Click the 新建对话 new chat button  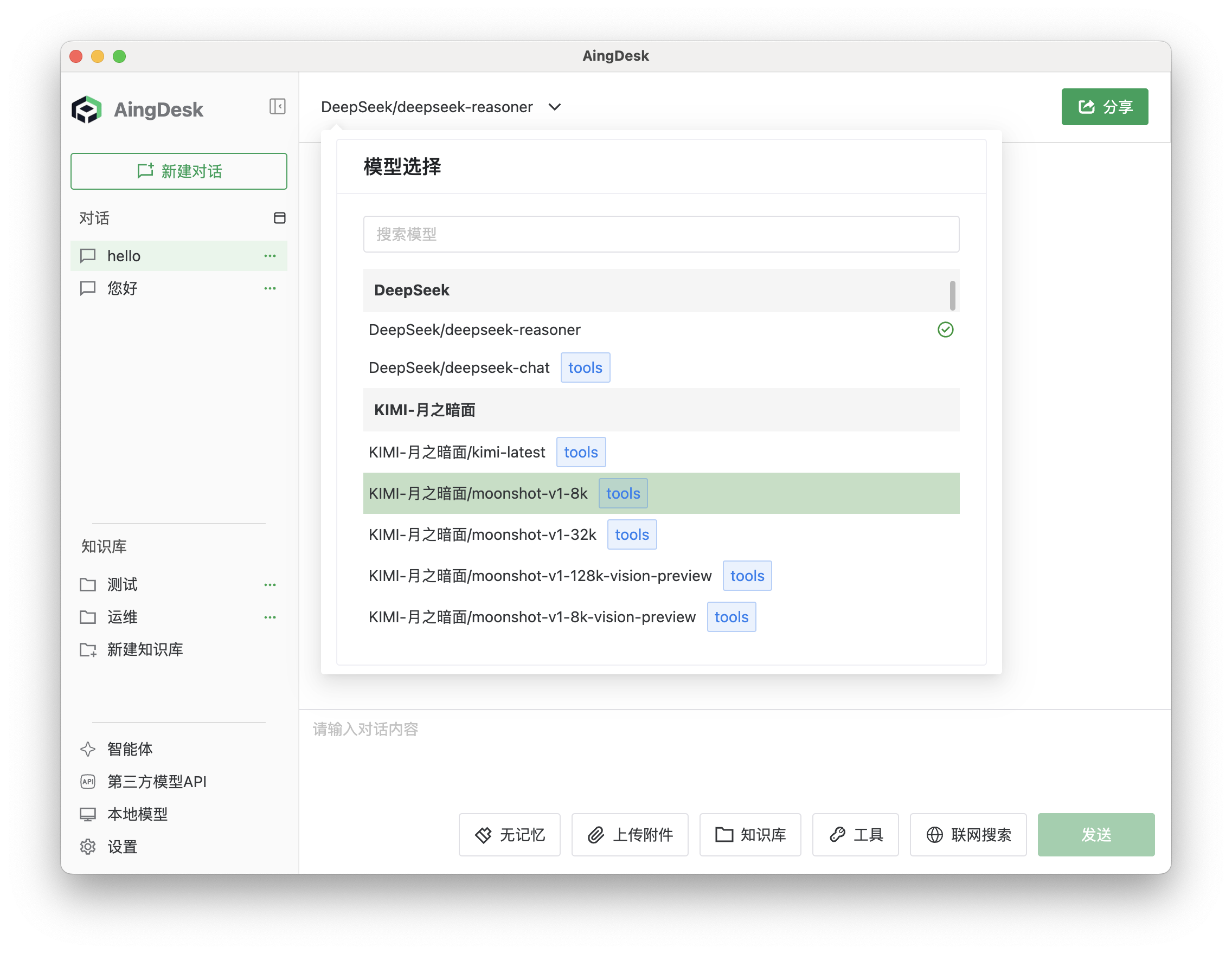click(x=179, y=171)
